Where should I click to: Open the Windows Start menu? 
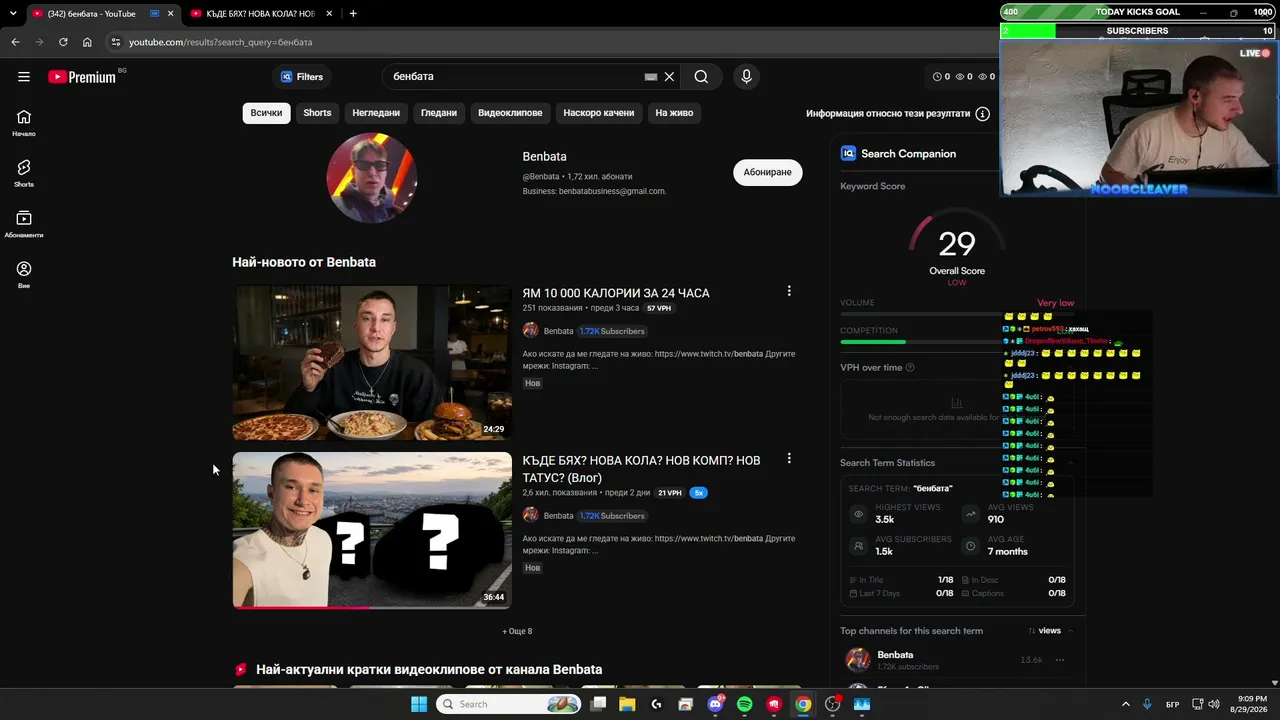coord(419,704)
